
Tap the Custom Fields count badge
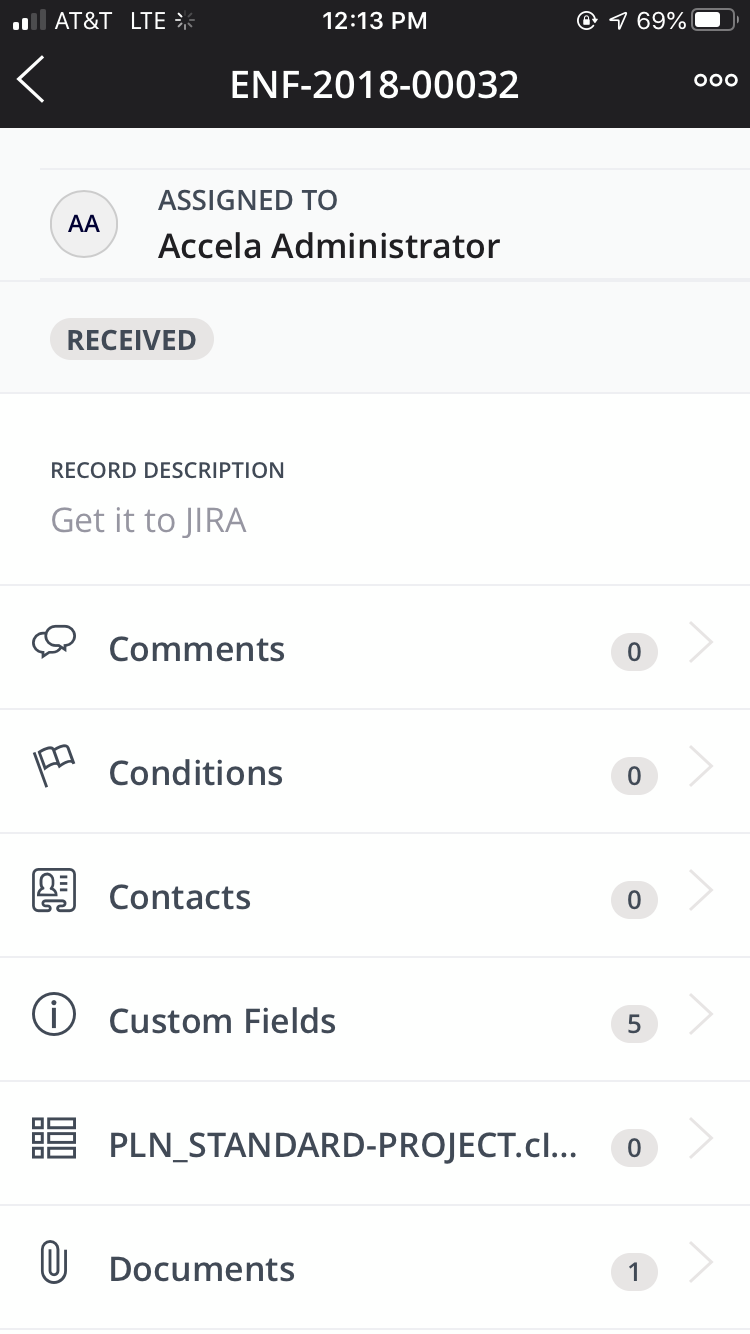click(634, 1024)
